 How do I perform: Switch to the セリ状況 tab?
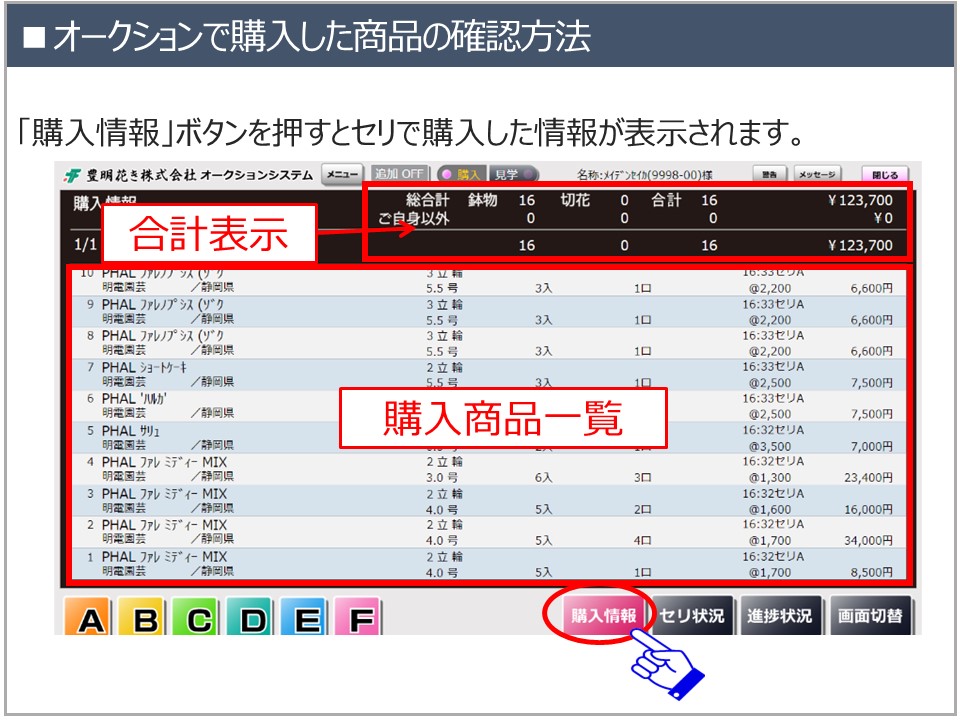(692, 616)
